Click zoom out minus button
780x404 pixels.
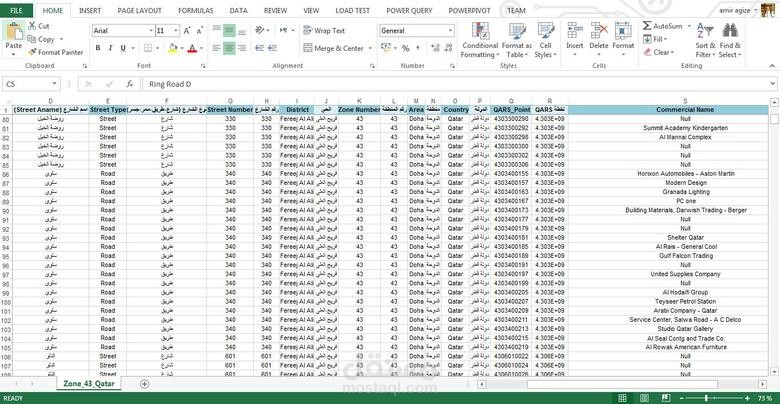pos(681,398)
